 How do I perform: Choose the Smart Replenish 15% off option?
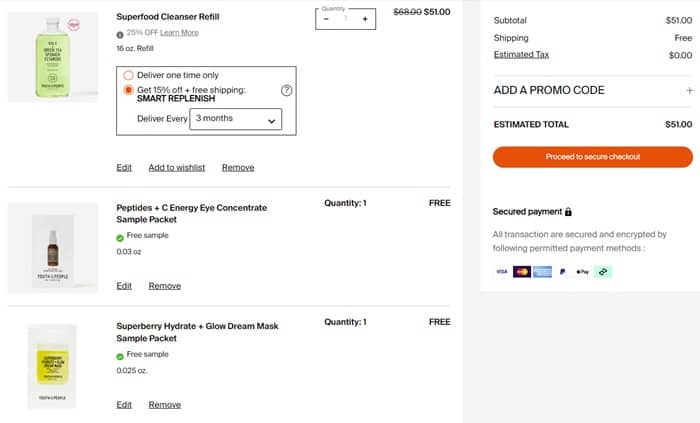(128, 90)
